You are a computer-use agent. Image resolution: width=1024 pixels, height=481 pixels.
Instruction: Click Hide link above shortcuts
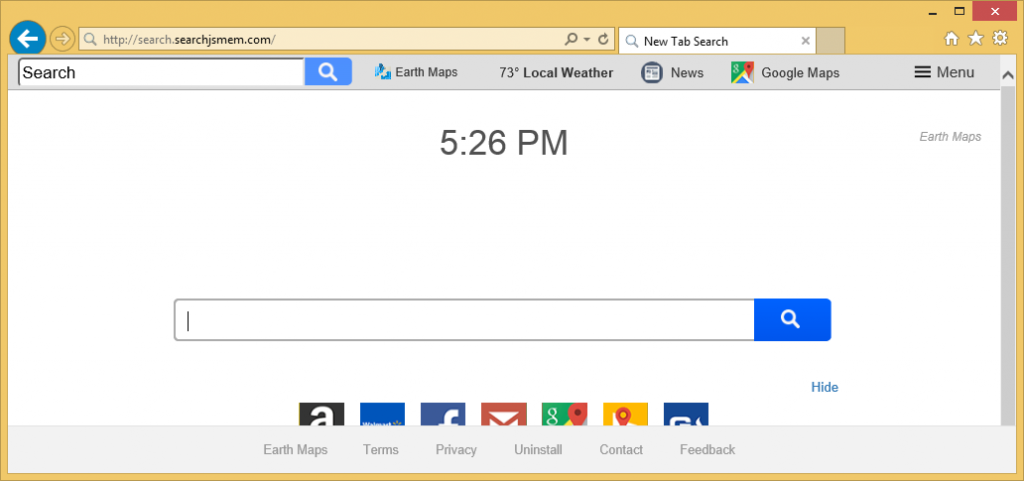pos(825,387)
